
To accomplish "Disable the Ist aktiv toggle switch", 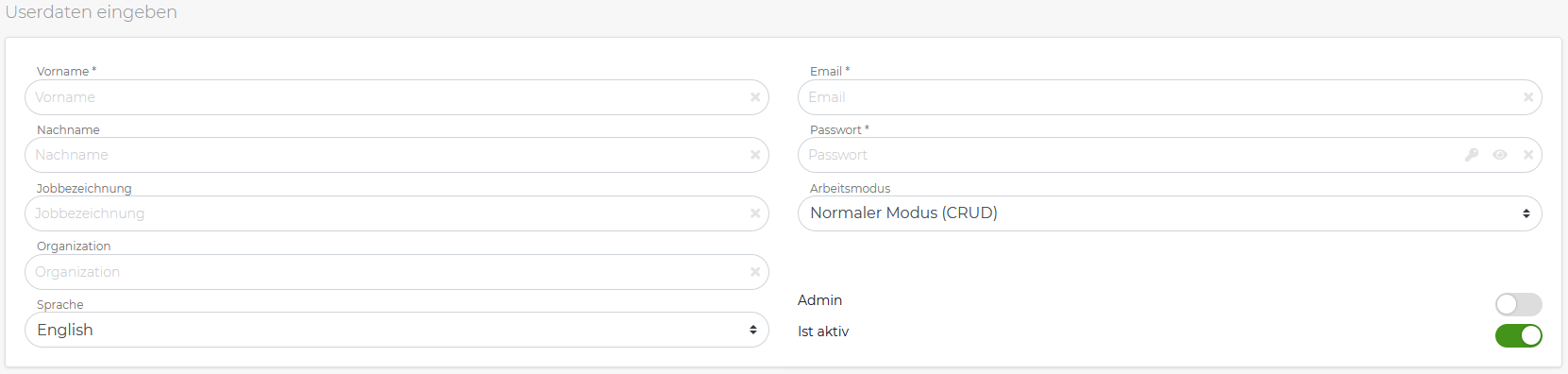I will pos(1519,335).
